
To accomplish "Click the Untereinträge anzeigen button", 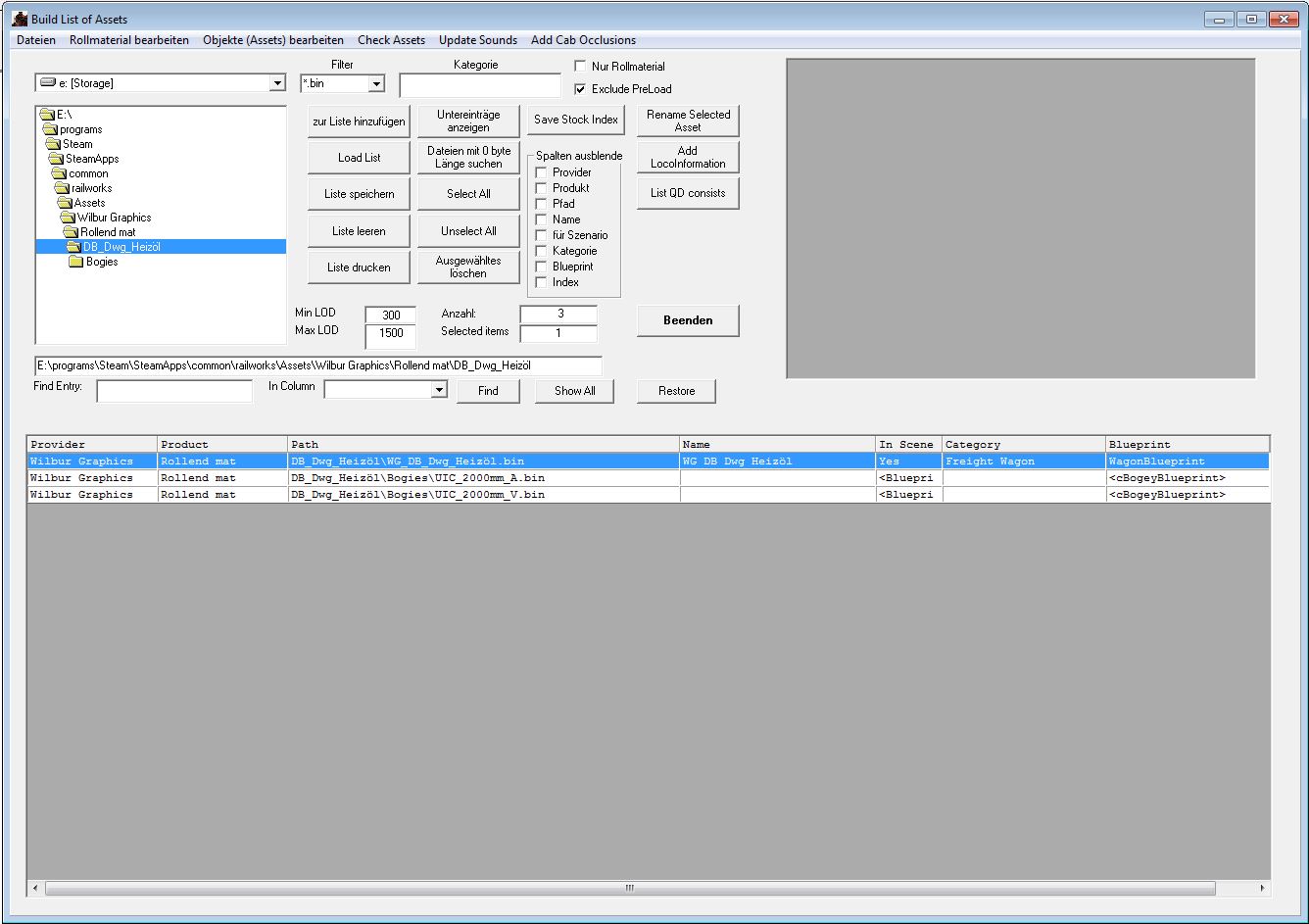I will click(468, 122).
